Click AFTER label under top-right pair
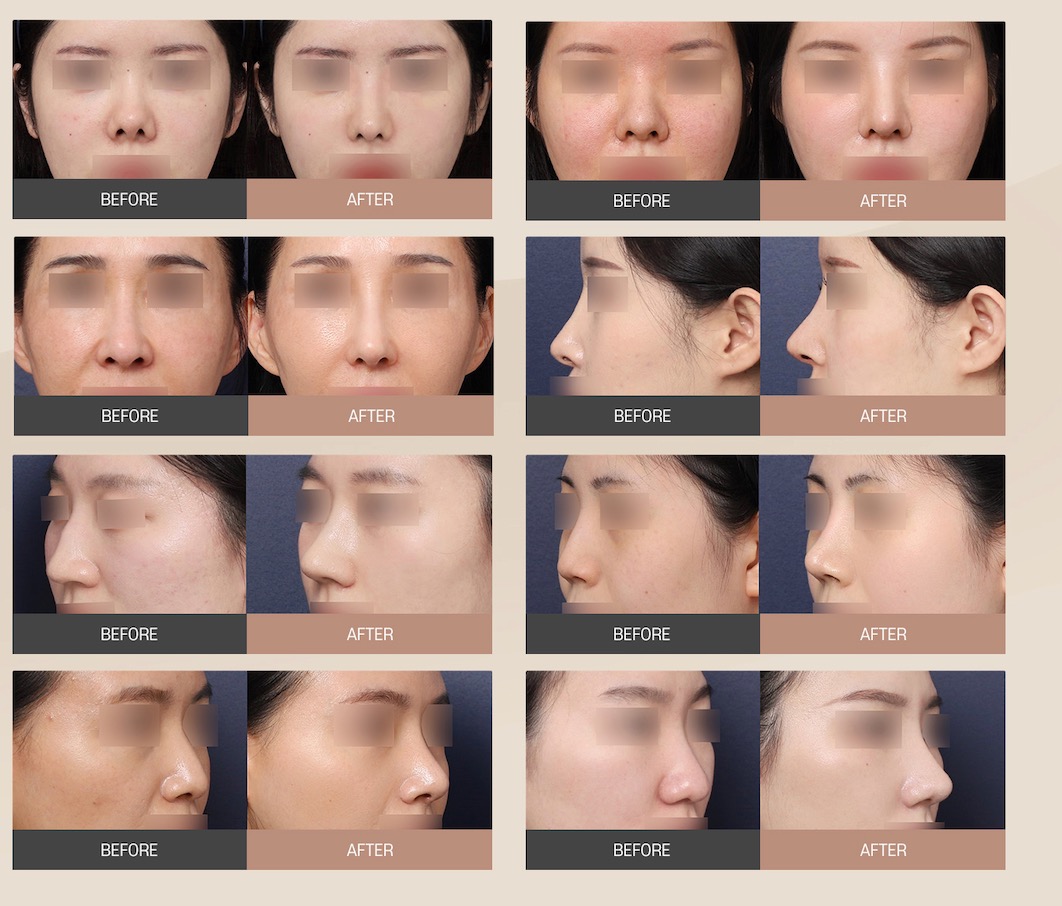Screen dimensions: 1062x906 click(883, 200)
